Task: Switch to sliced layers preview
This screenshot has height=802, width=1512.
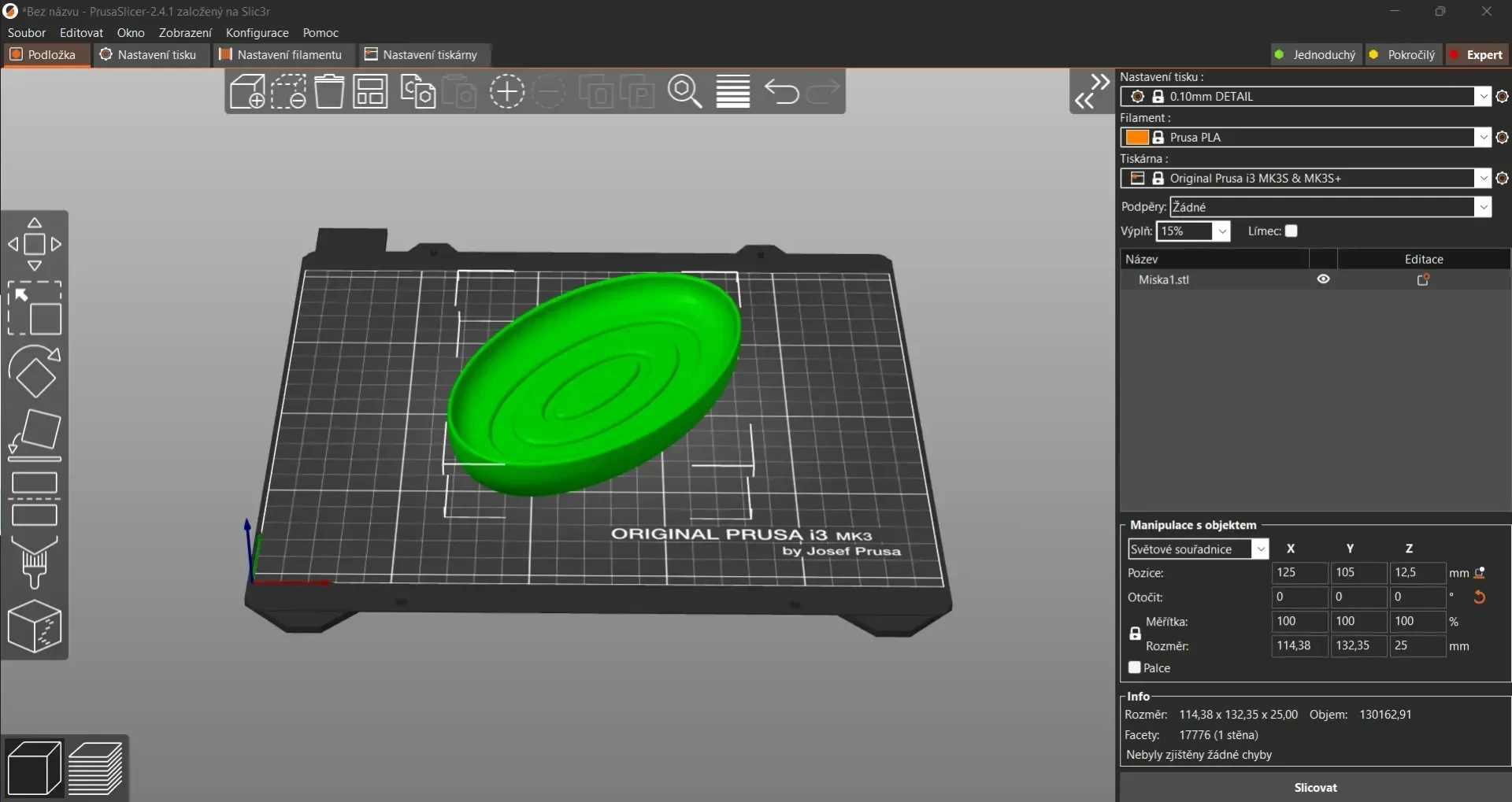Action: click(95, 768)
